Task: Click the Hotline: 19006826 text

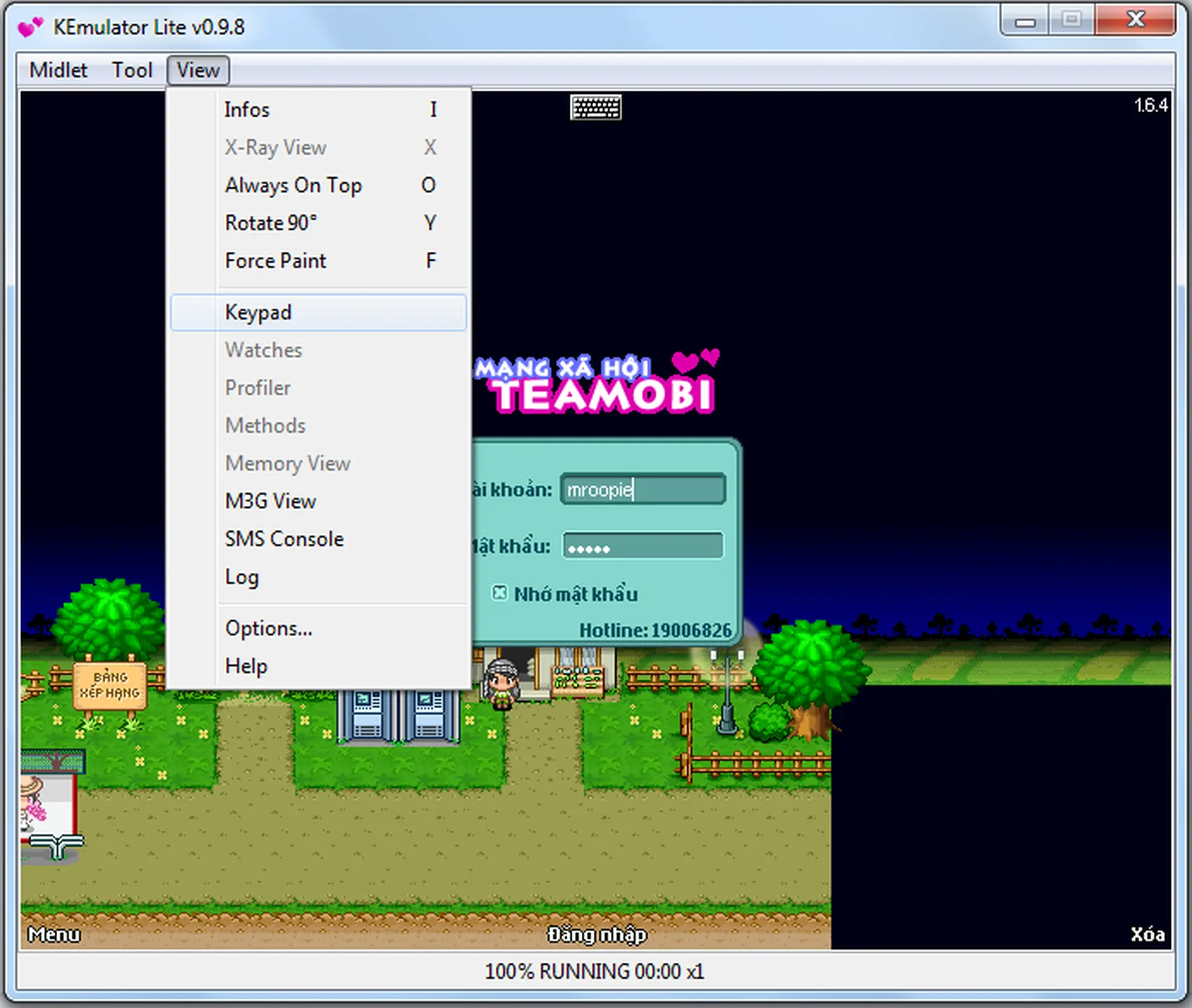Action: (656, 630)
